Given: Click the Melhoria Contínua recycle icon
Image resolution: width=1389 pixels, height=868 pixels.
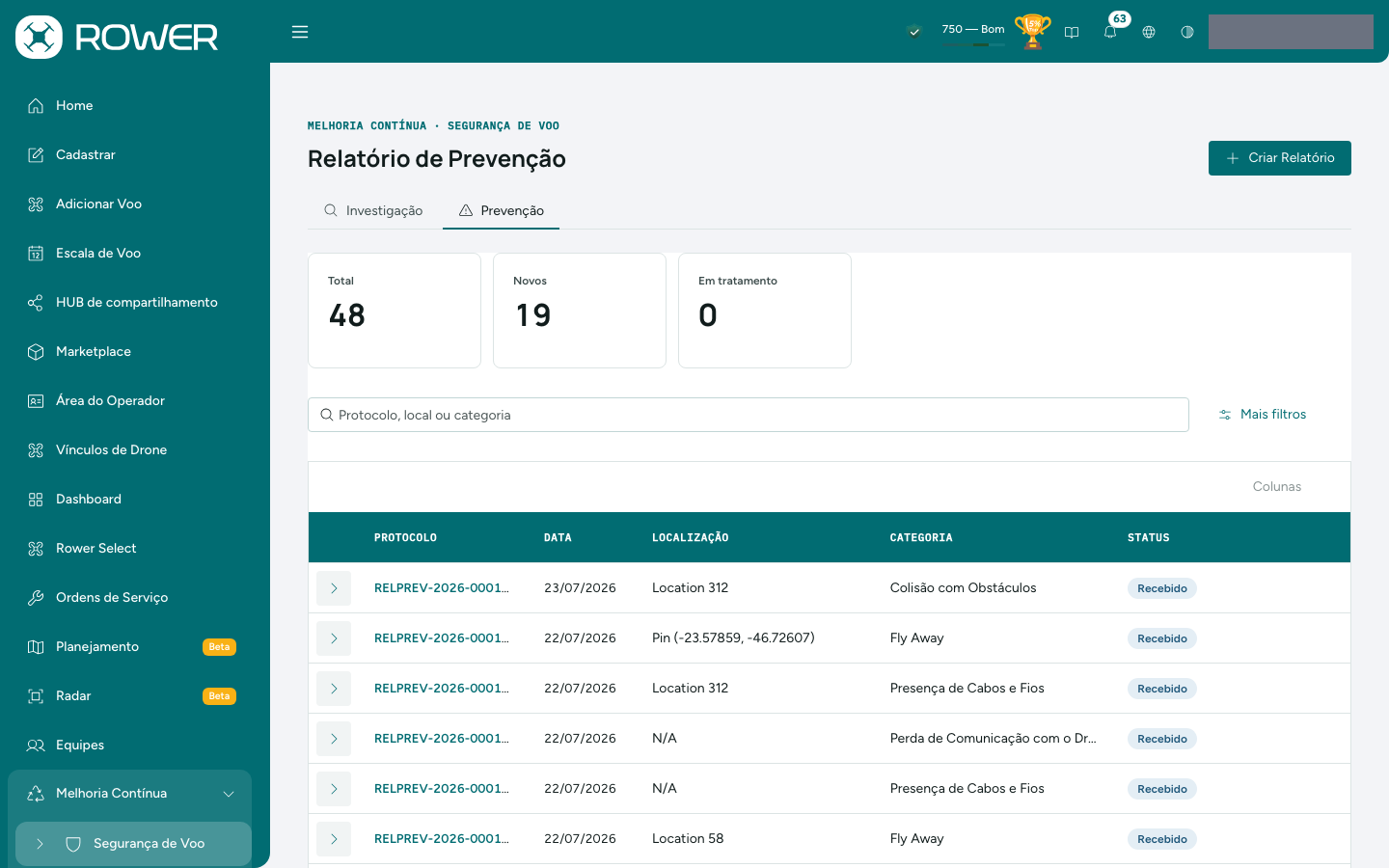Looking at the screenshot, I should pos(36,794).
